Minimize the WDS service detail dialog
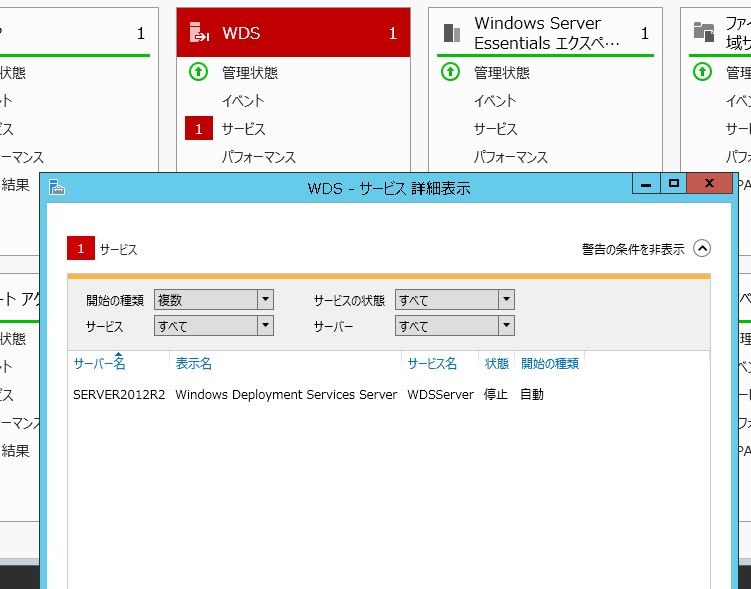The height and width of the screenshot is (589, 751). [646, 183]
